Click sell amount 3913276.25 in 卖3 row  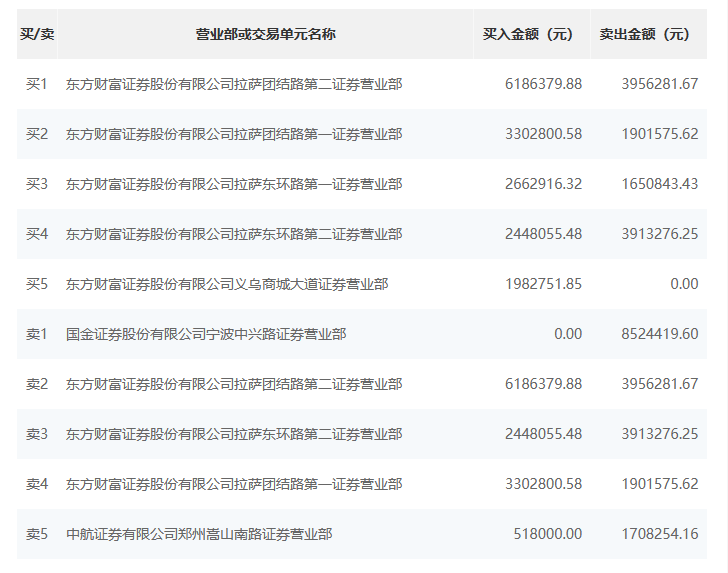(x=660, y=434)
